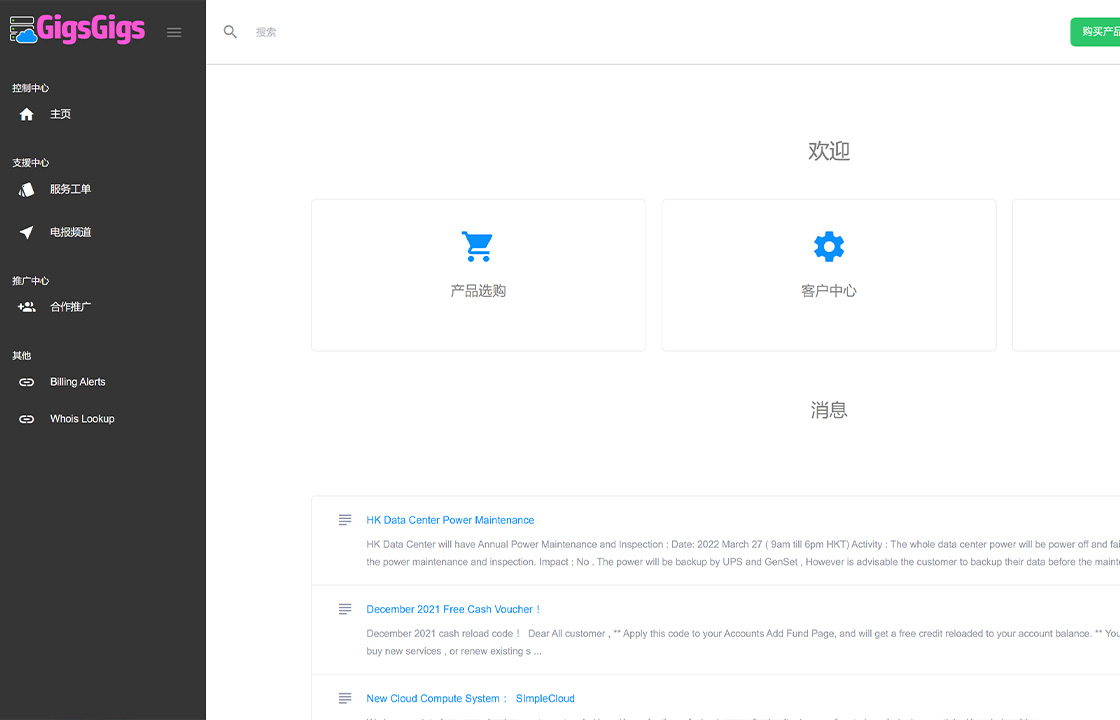This screenshot has width=1120, height=720.
Task: Click the lines icon beside New Cloud Compute System
Action: 345,699
